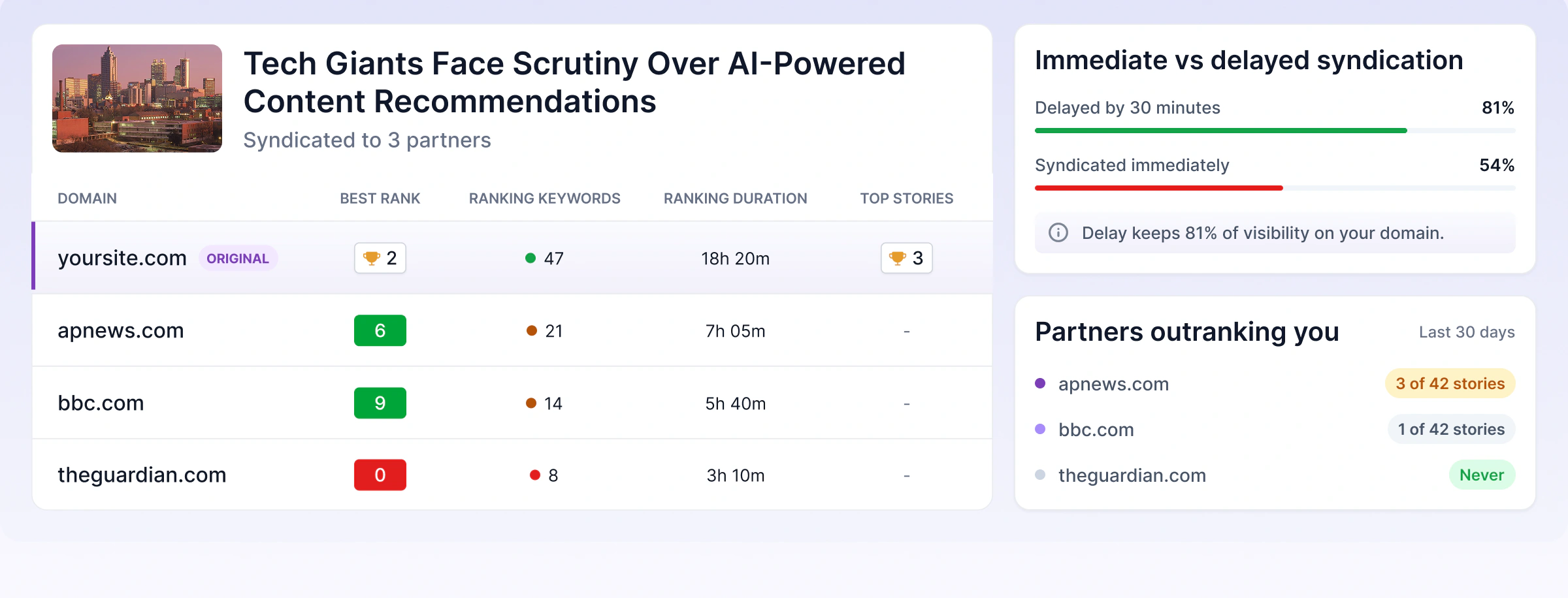
Task: Sort by the RANKING KEYWORDS column header
Action: pyautogui.click(x=545, y=198)
